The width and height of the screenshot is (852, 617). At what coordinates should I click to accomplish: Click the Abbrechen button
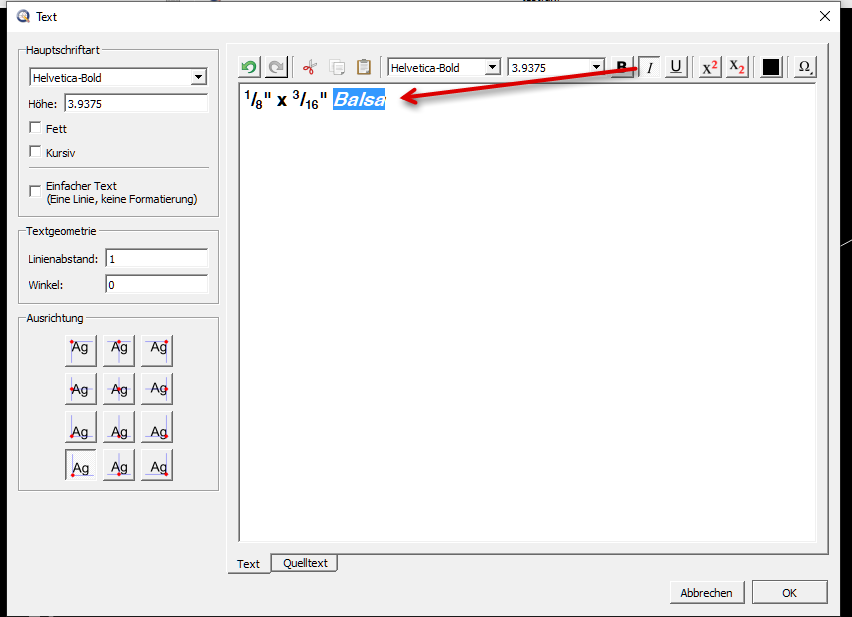point(706,592)
